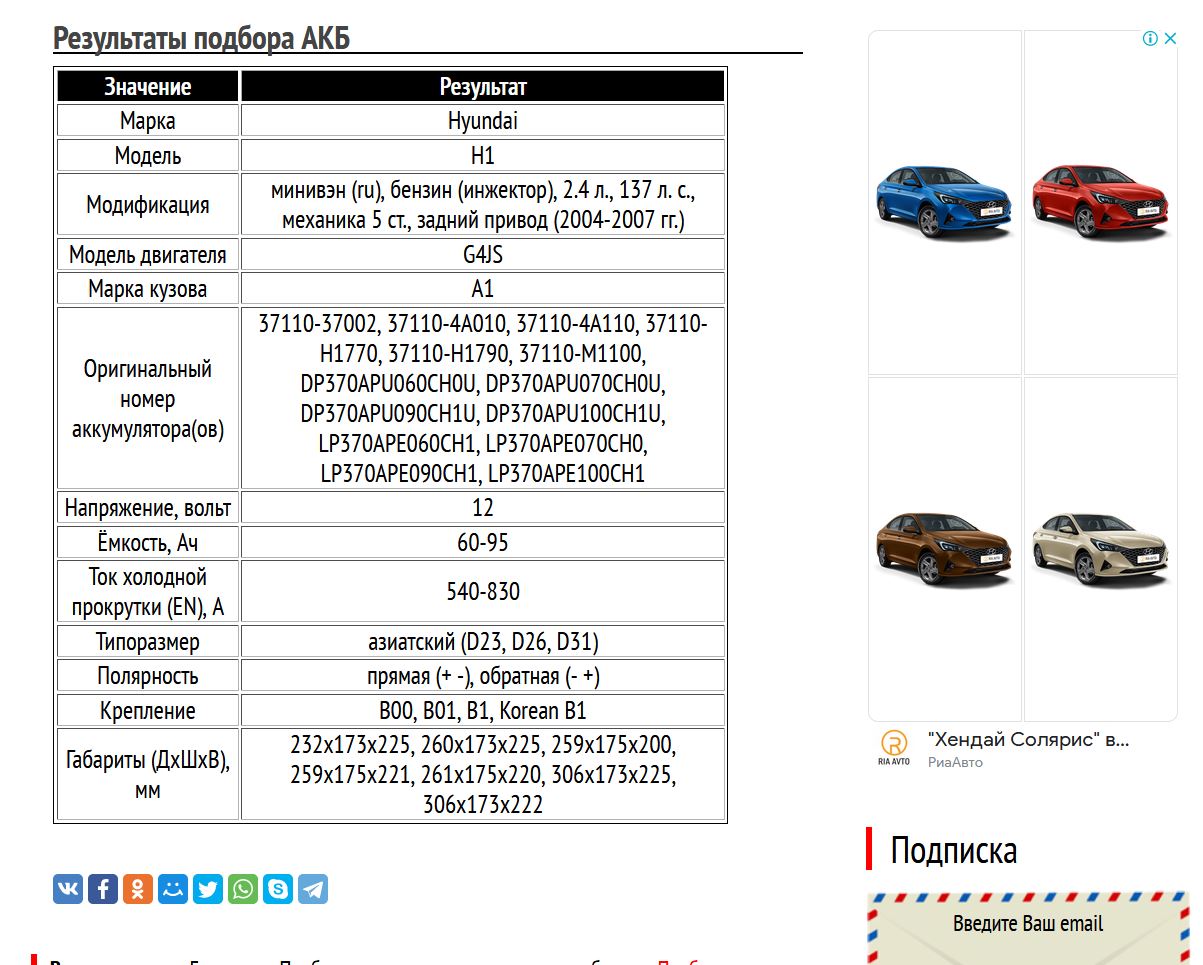The height and width of the screenshot is (965, 1203).
Task: Open the brown Hyundai Solaris image
Action: click(945, 548)
